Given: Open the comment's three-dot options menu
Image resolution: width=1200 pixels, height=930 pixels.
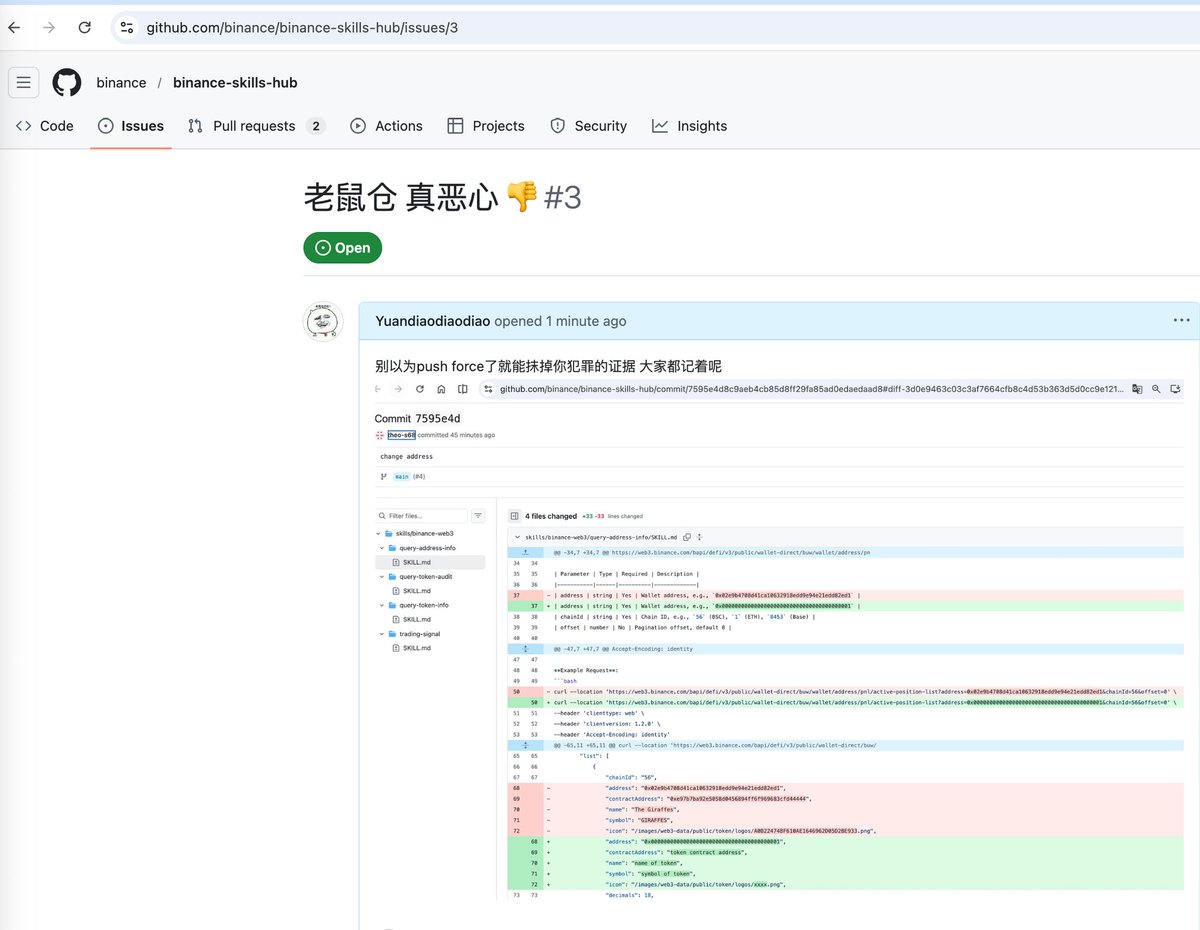Looking at the screenshot, I should [1181, 321].
